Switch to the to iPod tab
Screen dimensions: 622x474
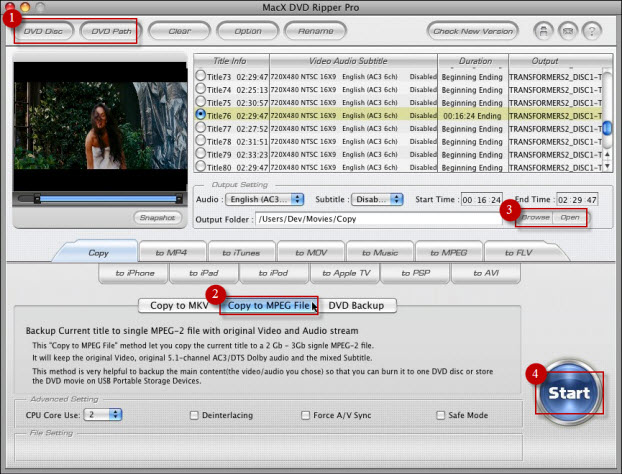pos(273,273)
